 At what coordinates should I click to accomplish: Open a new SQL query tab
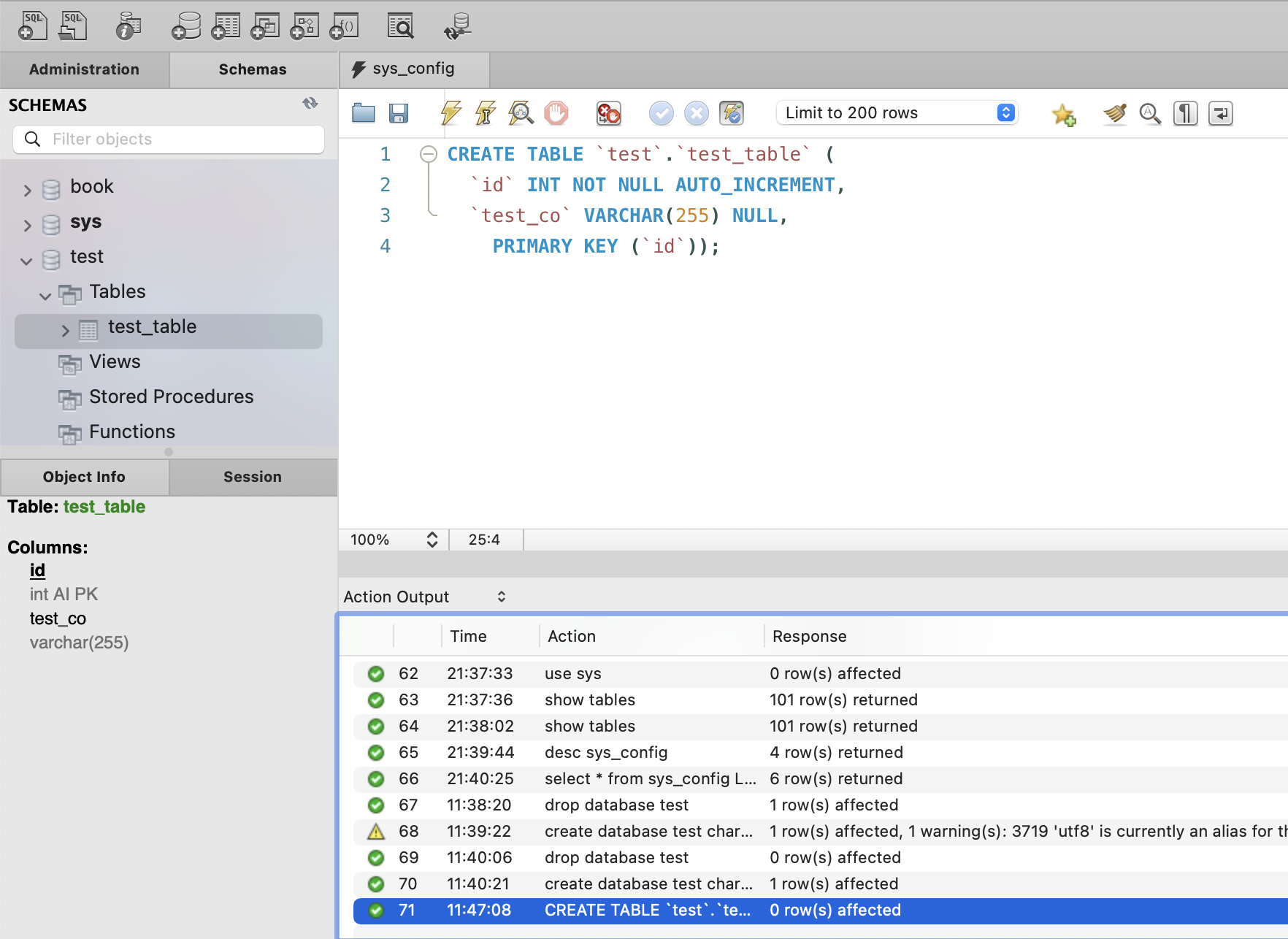coord(32,26)
